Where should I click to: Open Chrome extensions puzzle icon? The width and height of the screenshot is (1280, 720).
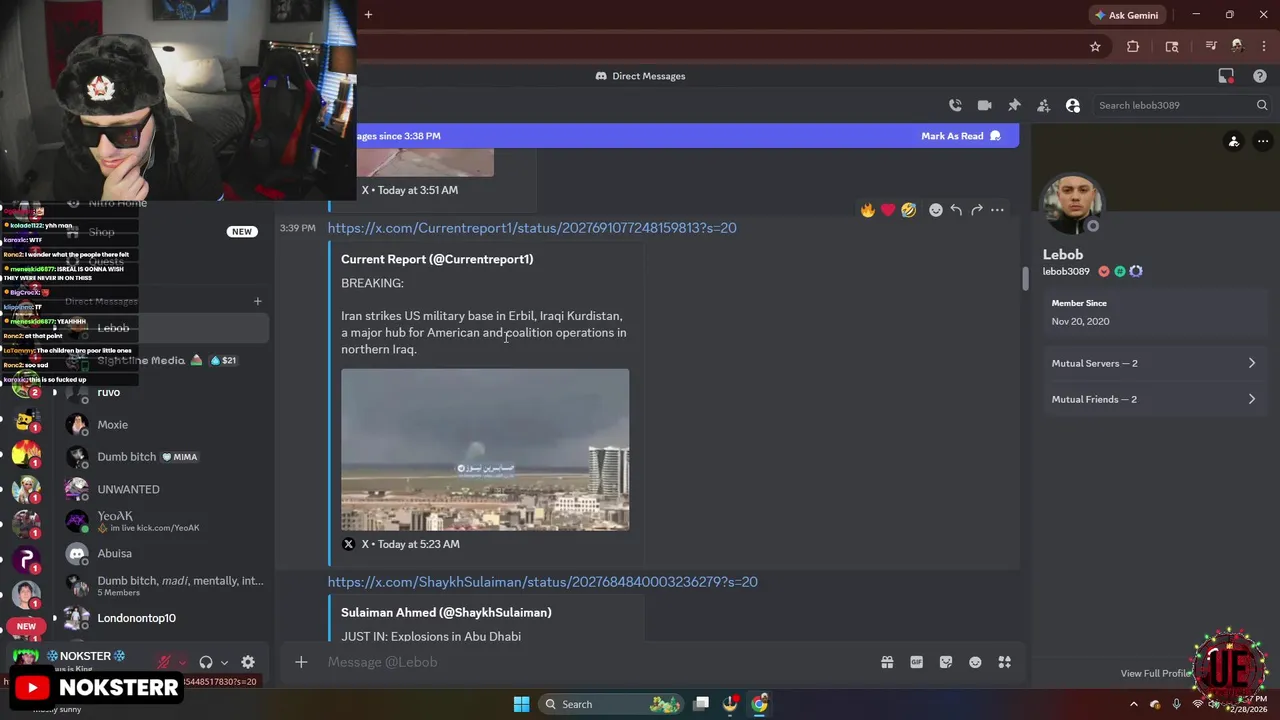[1133, 46]
